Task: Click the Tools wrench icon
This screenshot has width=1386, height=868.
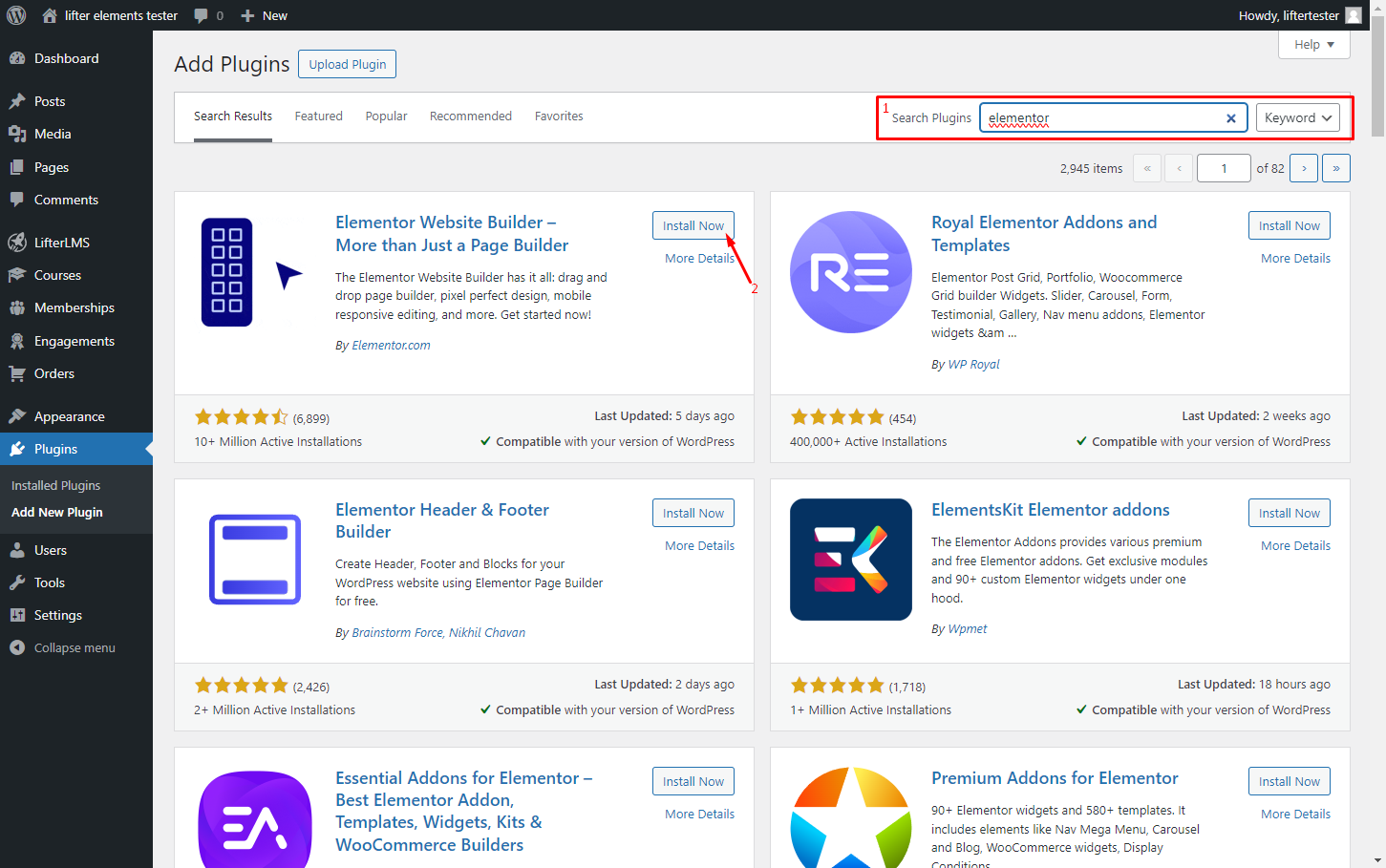Action: (17, 582)
